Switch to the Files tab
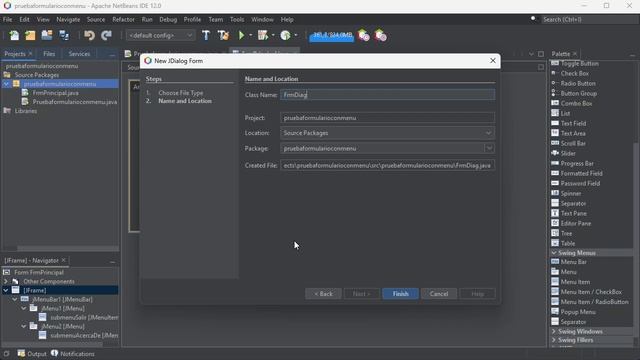Screen dimensions: 640x360 pyautogui.click(x=49, y=54)
